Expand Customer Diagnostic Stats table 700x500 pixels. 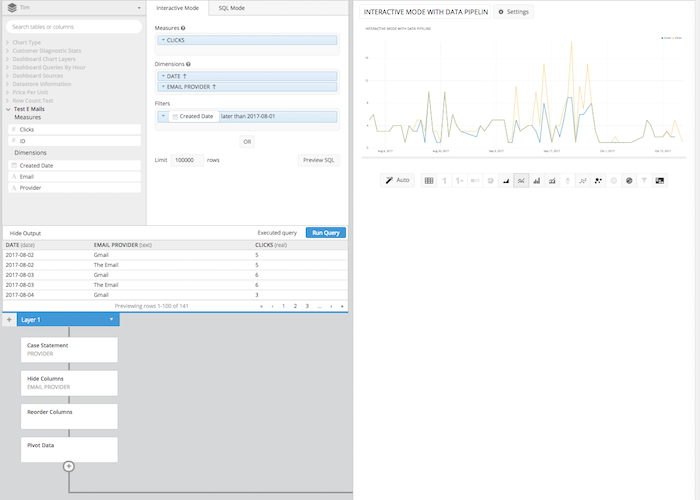8,51
